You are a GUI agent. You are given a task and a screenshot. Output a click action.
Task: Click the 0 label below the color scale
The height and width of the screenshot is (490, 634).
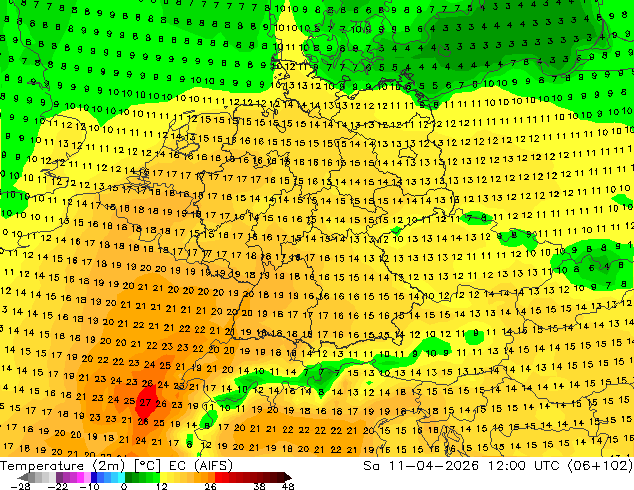tap(124, 486)
